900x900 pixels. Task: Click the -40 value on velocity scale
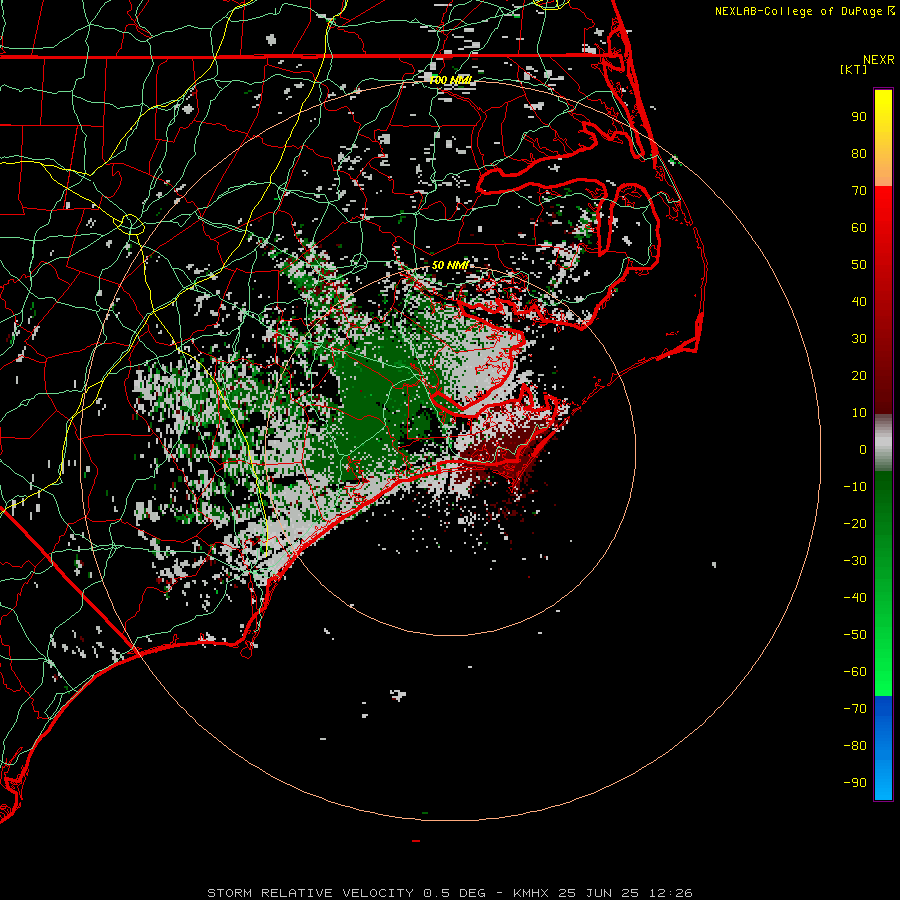(x=855, y=598)
